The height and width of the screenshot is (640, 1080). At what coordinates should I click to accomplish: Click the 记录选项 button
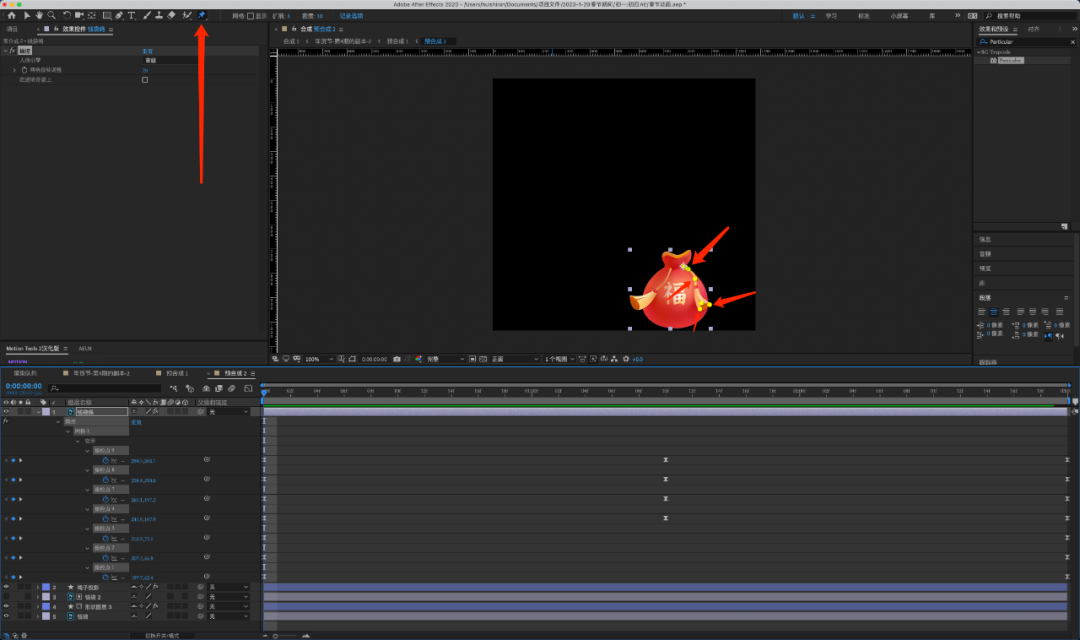(350, 16)
